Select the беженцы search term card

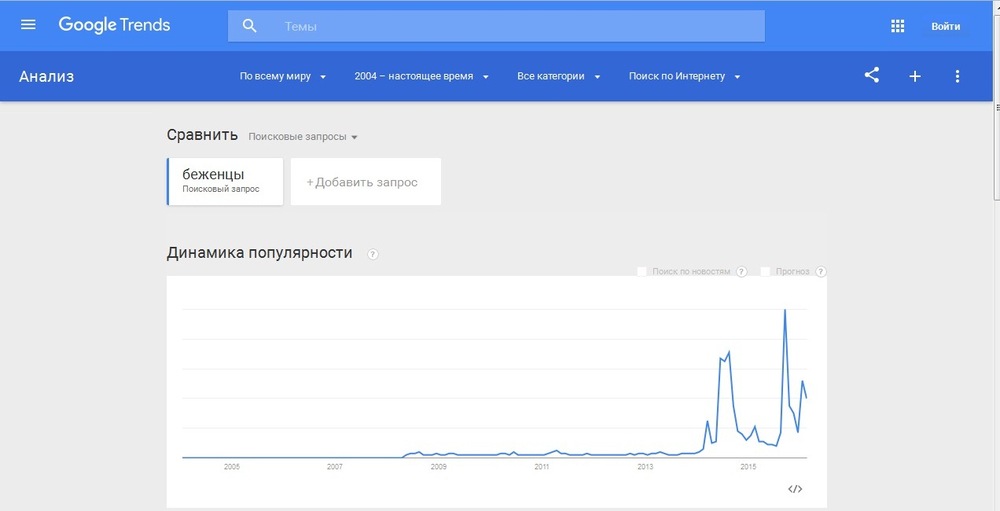pos(225,182)
